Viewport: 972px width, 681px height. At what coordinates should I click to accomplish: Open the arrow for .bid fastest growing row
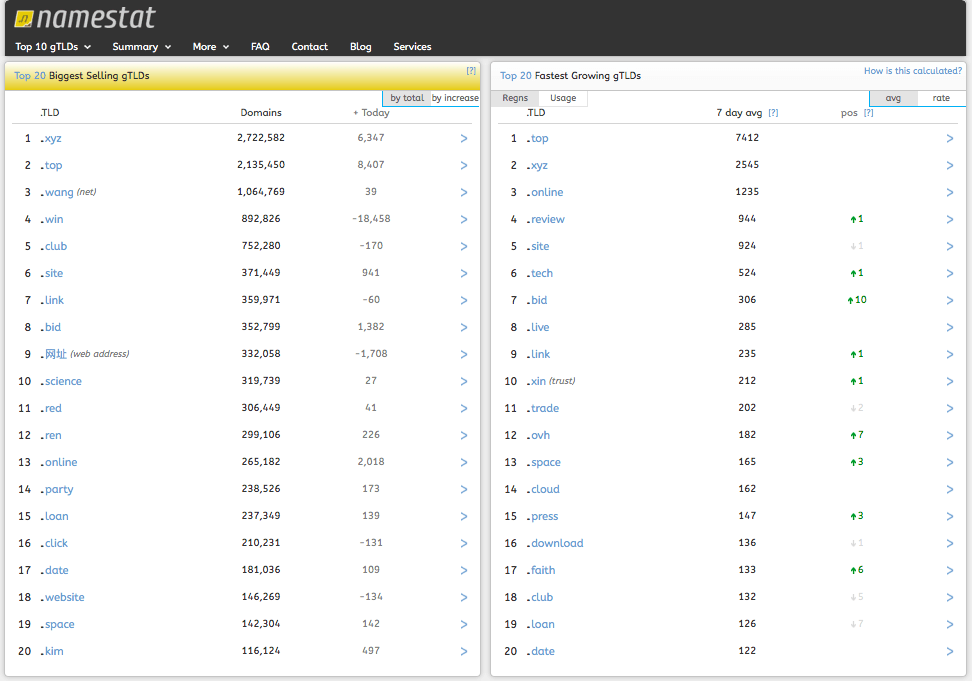pyautogui.click(x=950, y=301)
